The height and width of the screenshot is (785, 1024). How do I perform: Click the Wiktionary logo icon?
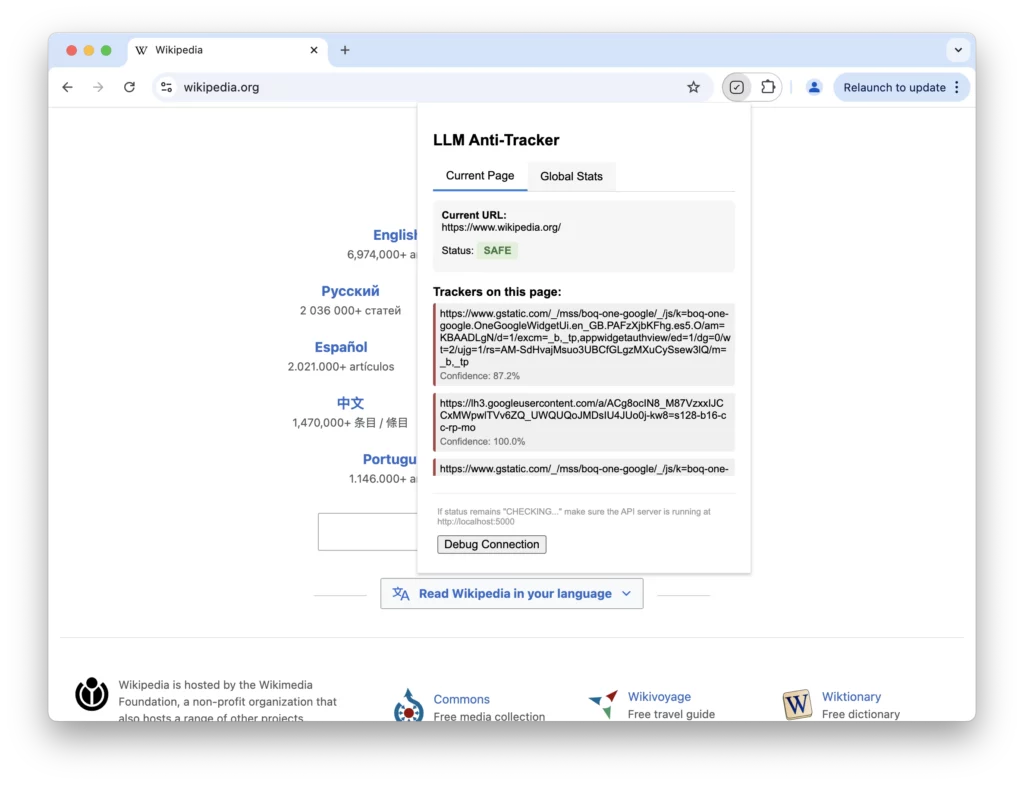tap(797, 704)
